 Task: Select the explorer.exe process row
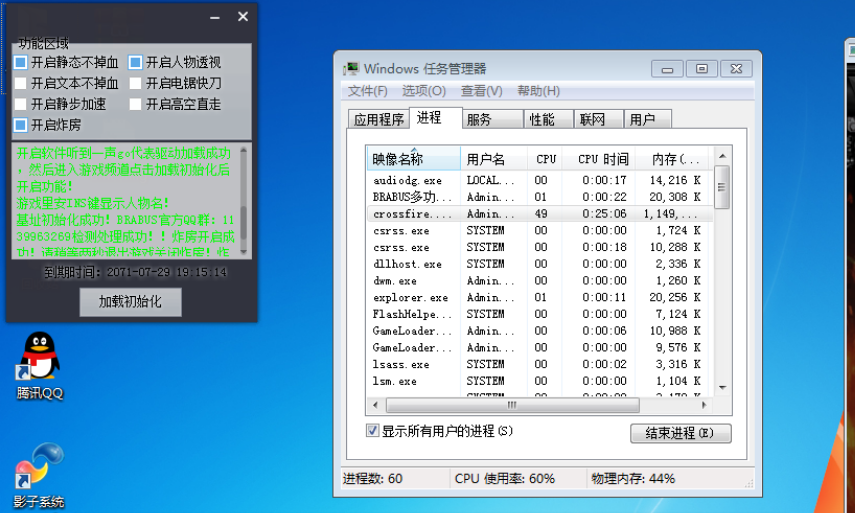click(540, 298)
